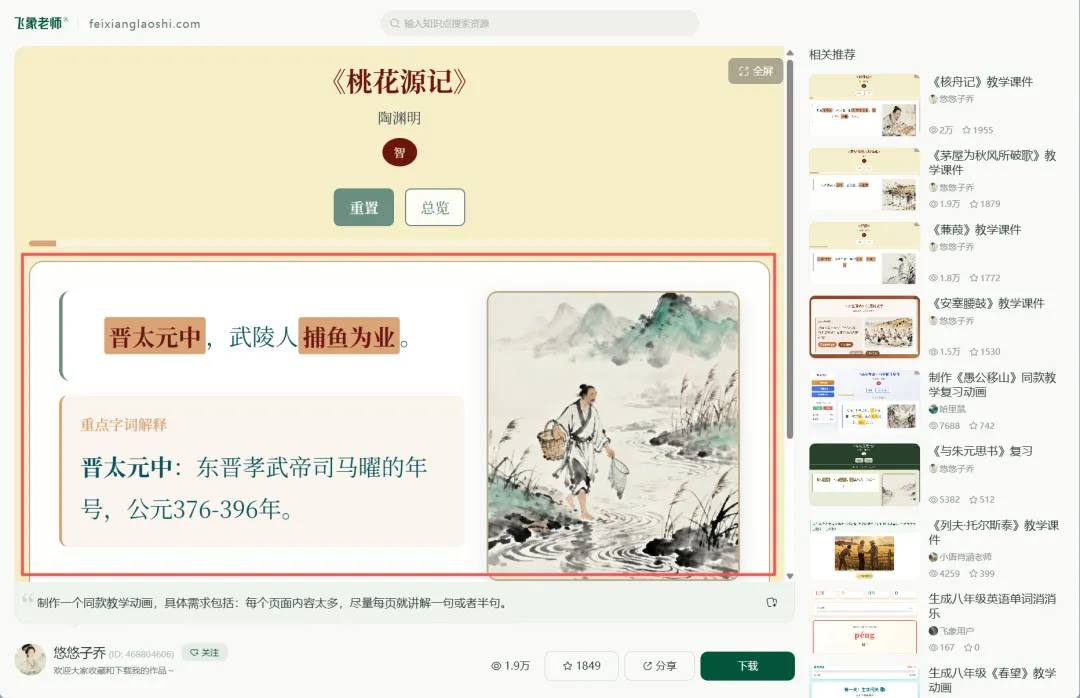Click the eye icon beside 4259

pos(933,573)
